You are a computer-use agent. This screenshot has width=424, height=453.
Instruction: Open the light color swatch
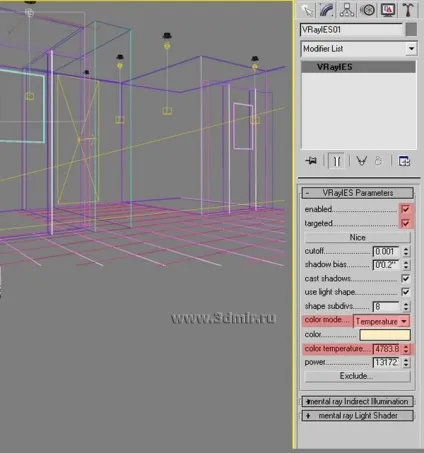pyautogui.click(x=385, y=335)
